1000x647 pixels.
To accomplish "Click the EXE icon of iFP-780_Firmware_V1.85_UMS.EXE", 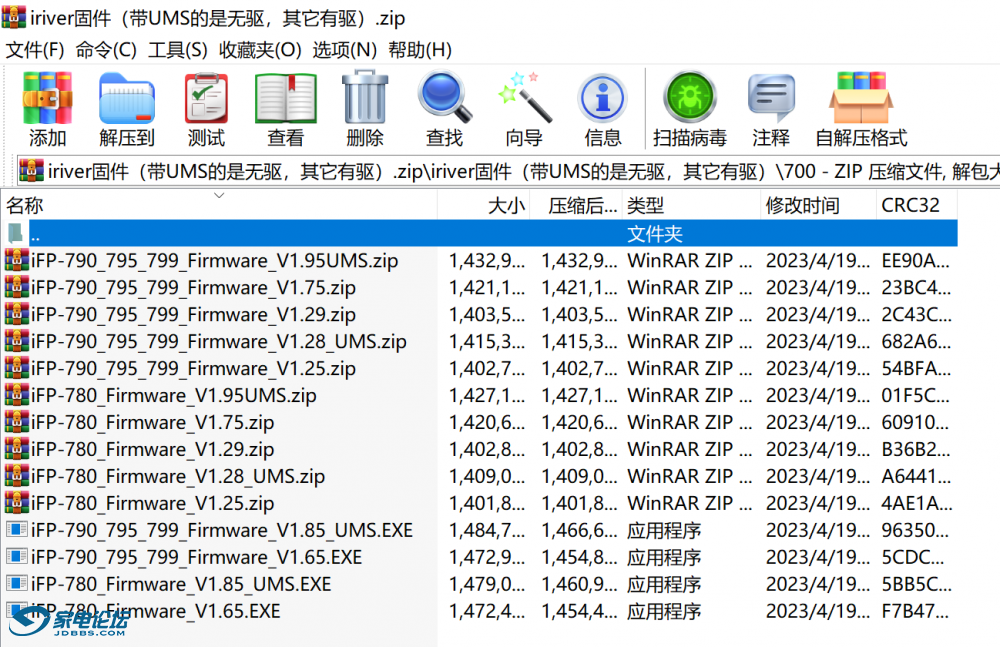I will tap(17, 583).
